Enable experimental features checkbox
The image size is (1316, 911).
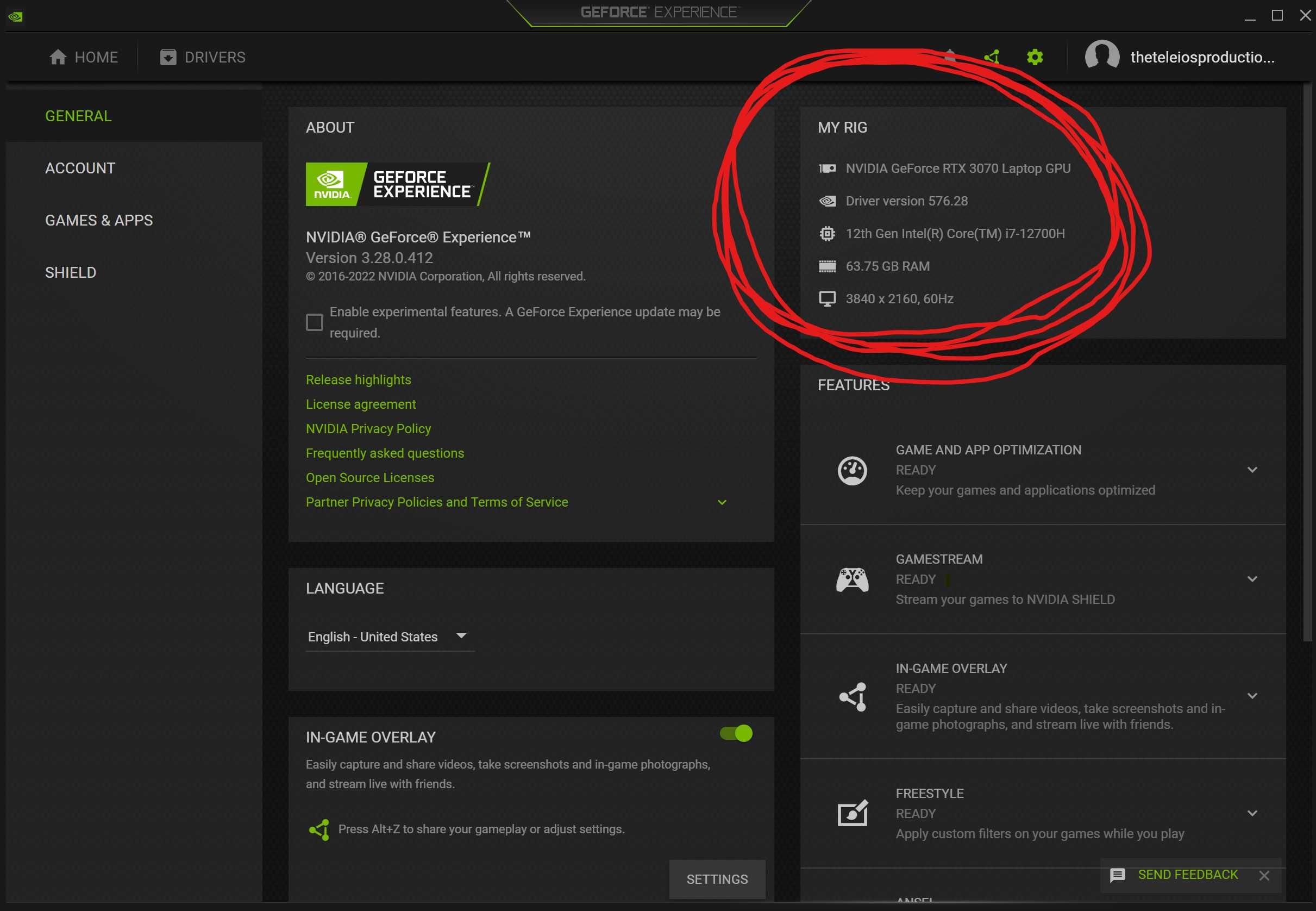[x=314, y=322]
